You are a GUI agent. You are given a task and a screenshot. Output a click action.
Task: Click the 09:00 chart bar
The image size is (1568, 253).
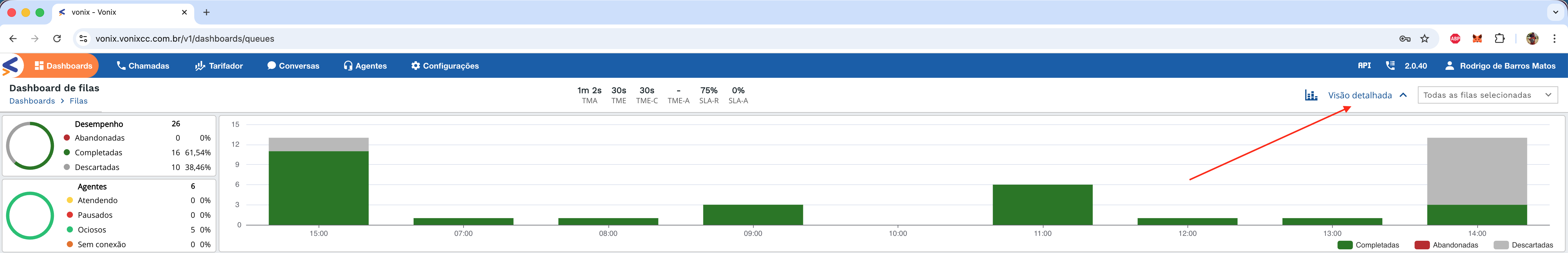point(753,215)
